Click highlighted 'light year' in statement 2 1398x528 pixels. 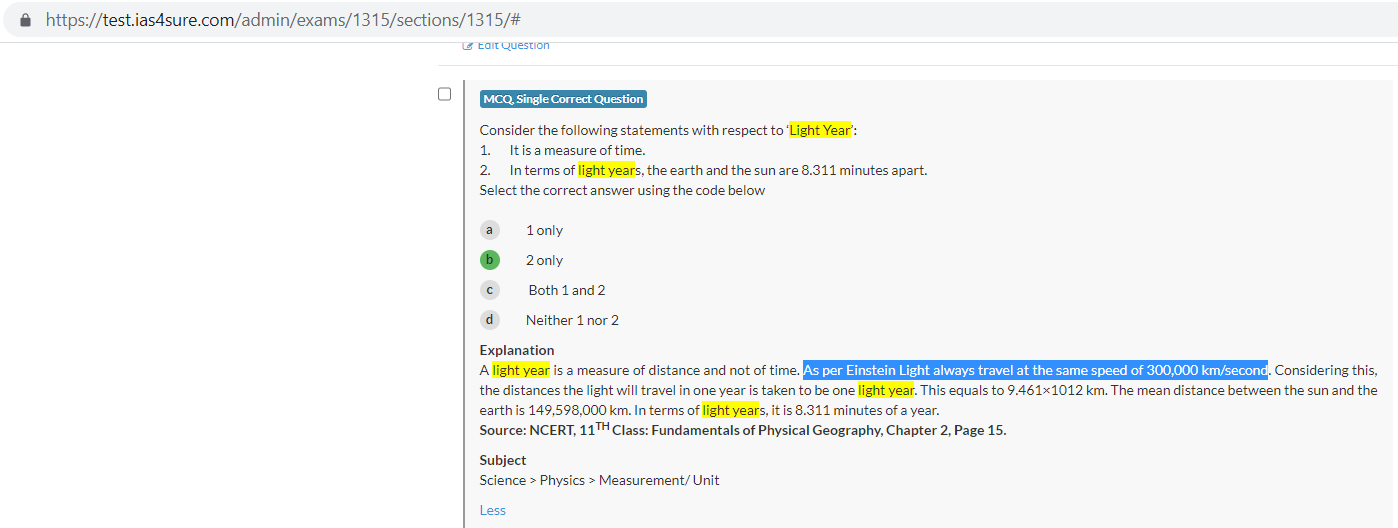coord(606,170)
